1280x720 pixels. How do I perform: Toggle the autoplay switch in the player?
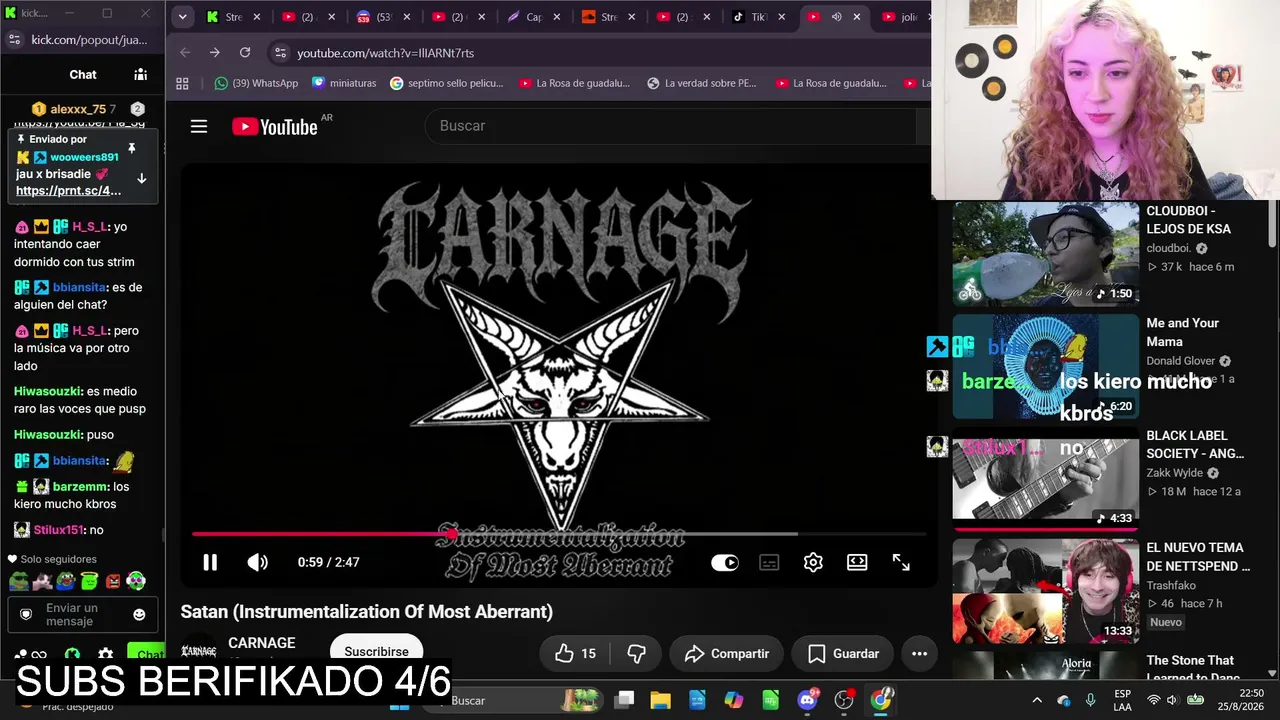point(725,562)
